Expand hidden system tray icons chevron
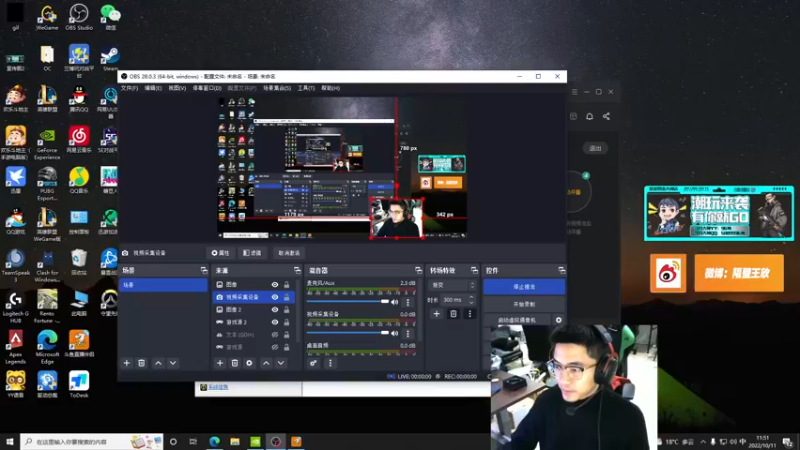Viewport: 800px width, 450px height. point(703,442)
